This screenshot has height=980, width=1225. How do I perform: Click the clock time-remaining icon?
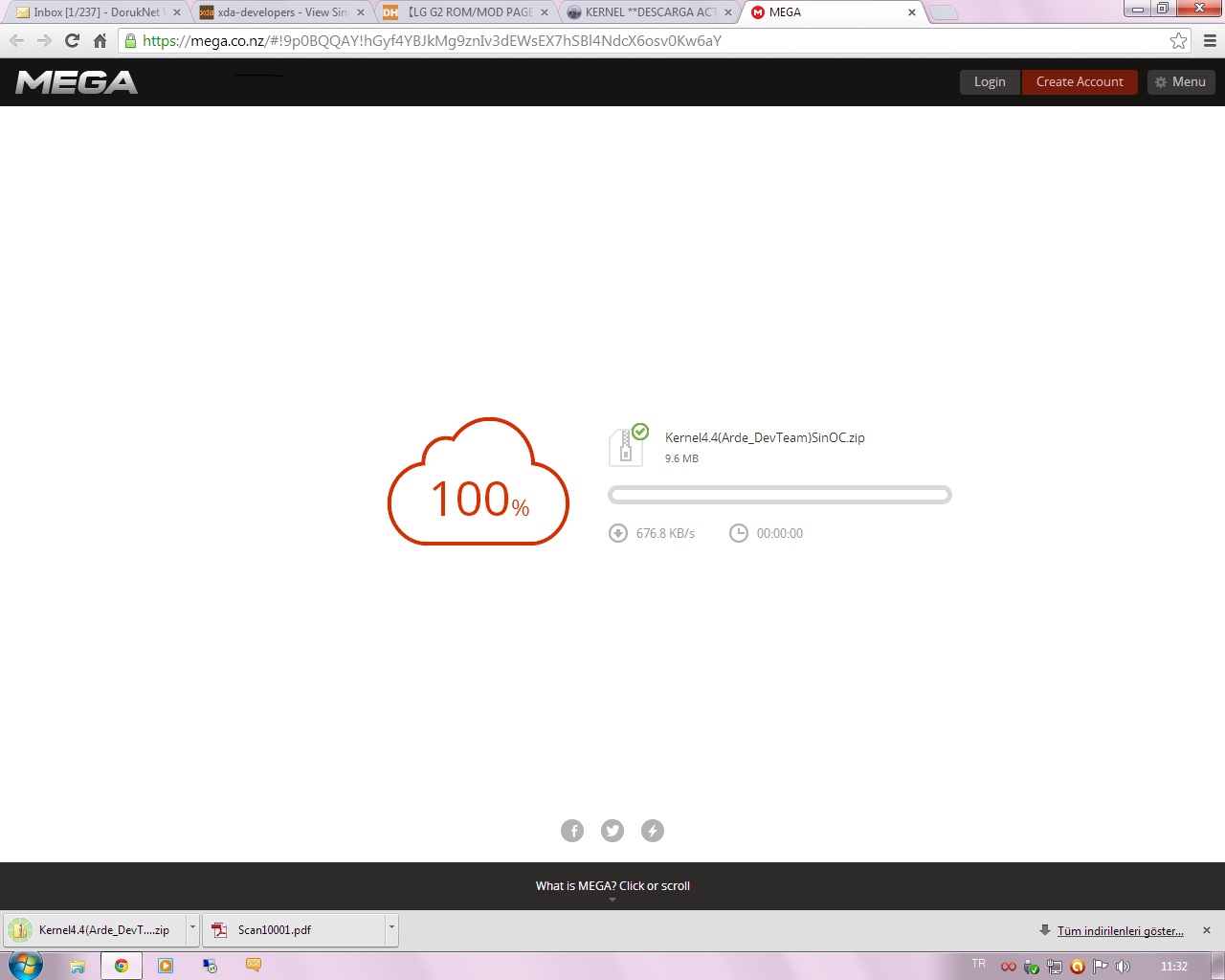click(739, 533)
